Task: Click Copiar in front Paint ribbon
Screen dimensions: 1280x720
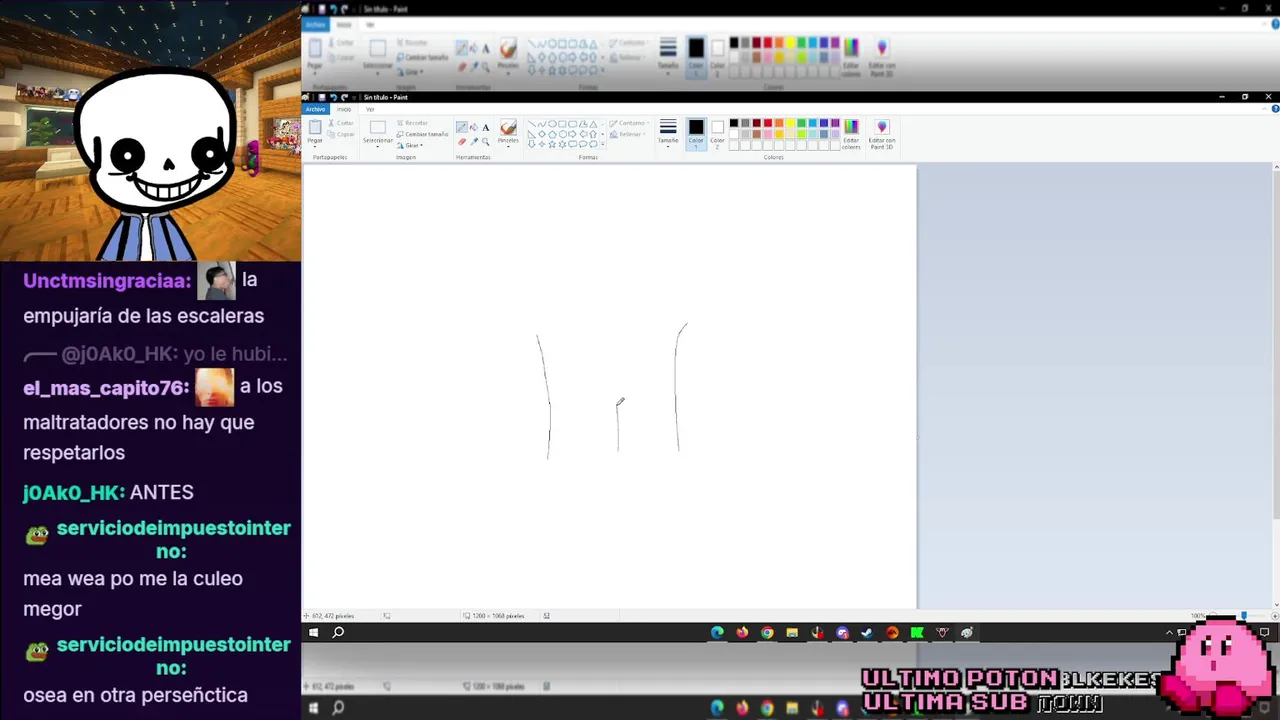Action: 341,134
